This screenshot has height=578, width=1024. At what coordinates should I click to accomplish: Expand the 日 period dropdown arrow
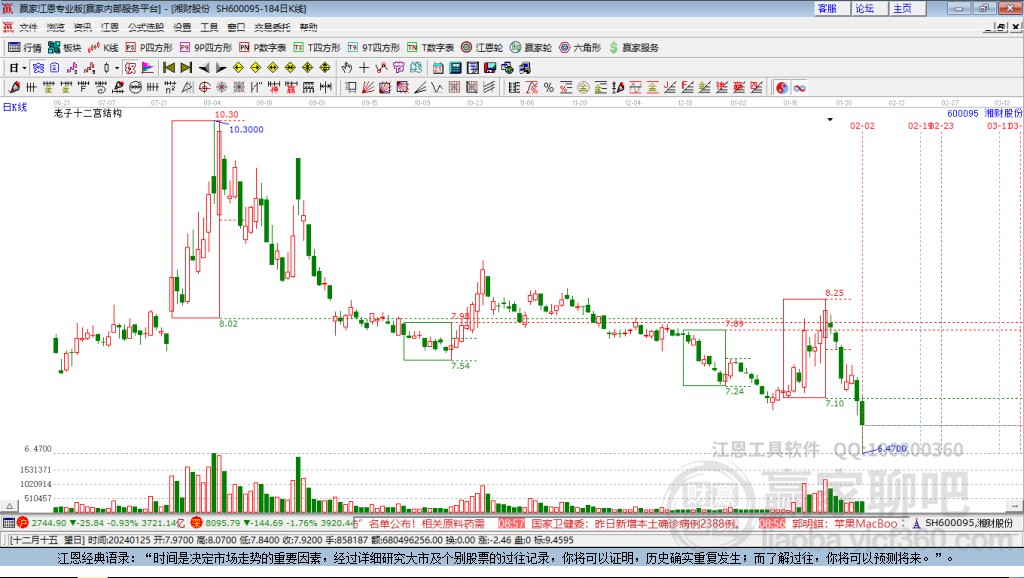click(24, 68)
